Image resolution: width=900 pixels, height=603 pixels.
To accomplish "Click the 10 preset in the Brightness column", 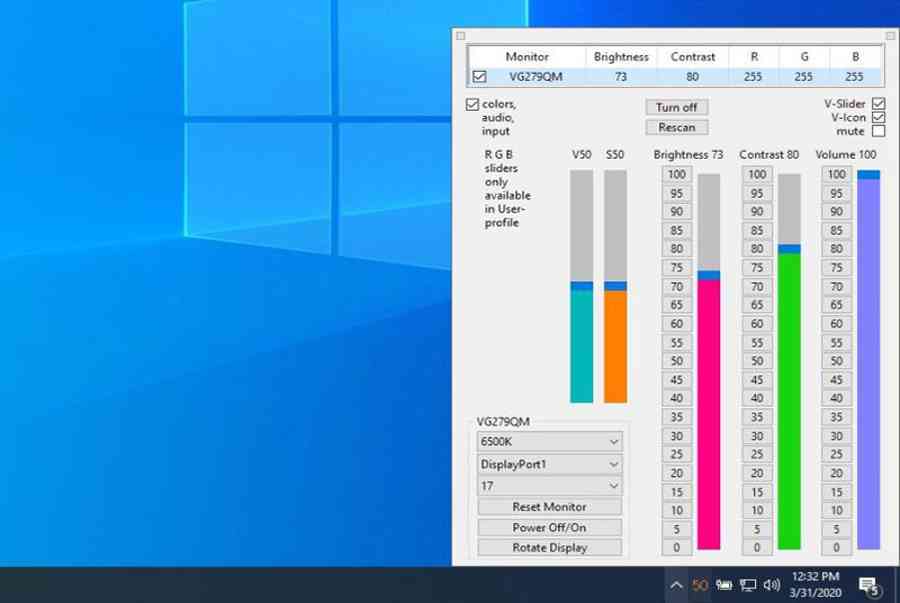I will [677, 511].
